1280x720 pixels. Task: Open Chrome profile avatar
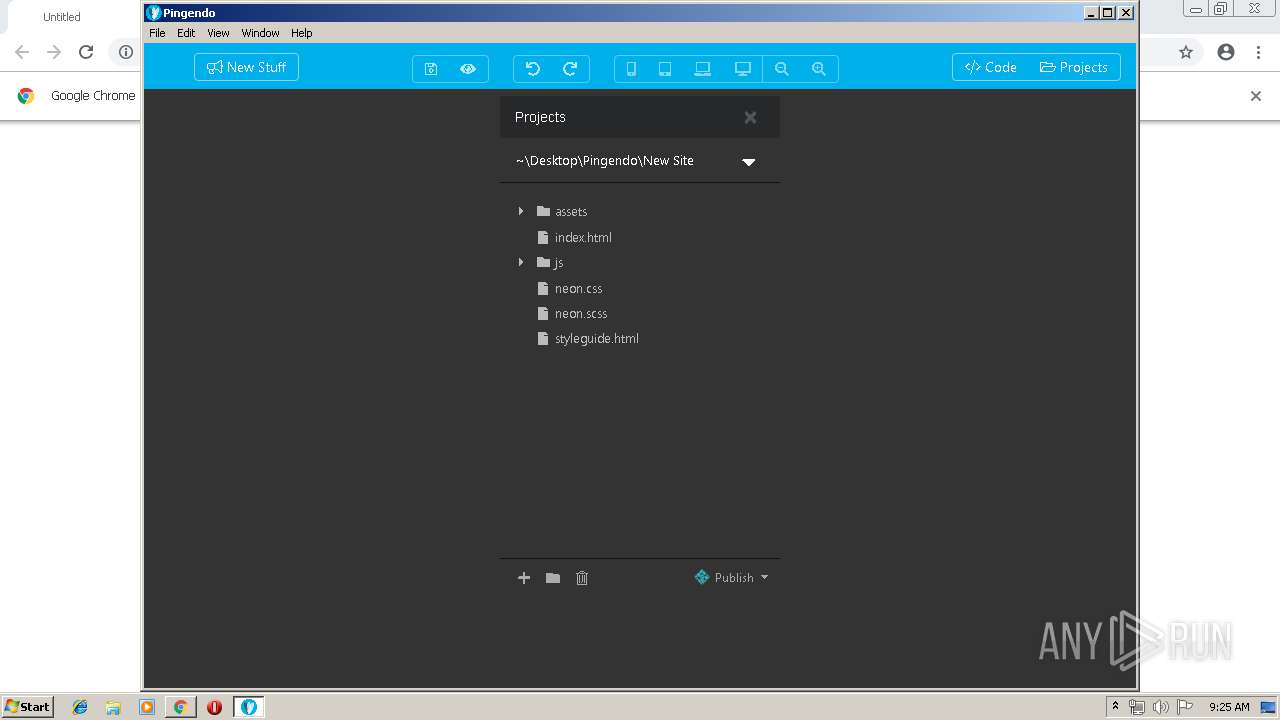click(1226, 52)
